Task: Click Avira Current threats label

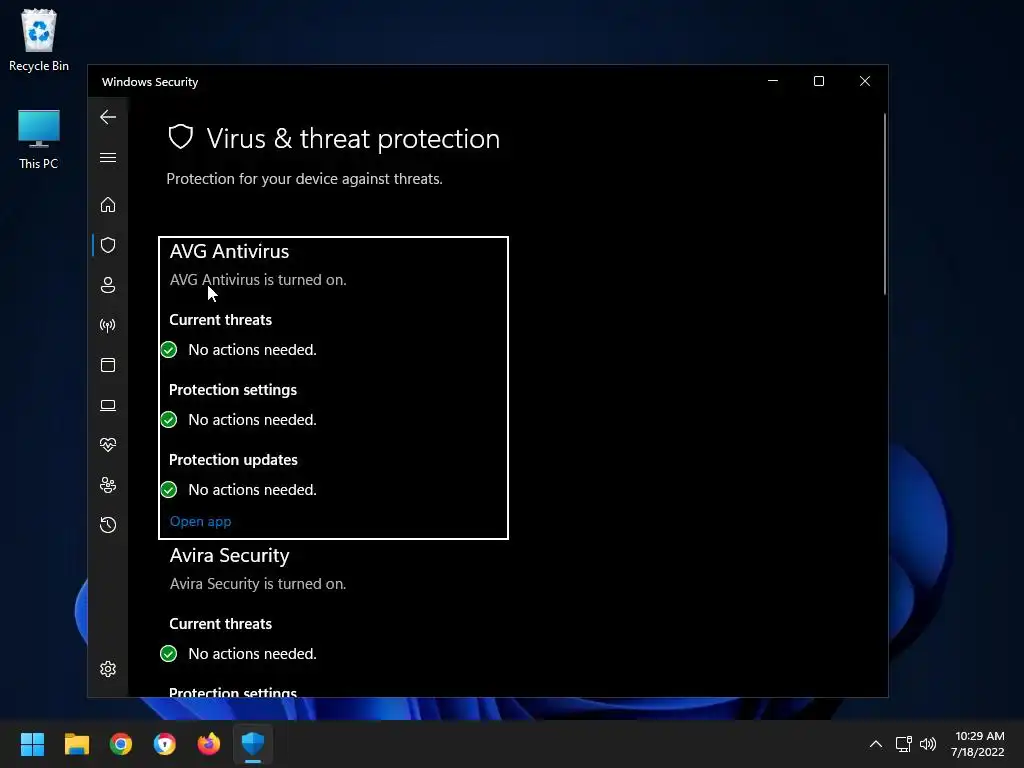Action: 221,624
